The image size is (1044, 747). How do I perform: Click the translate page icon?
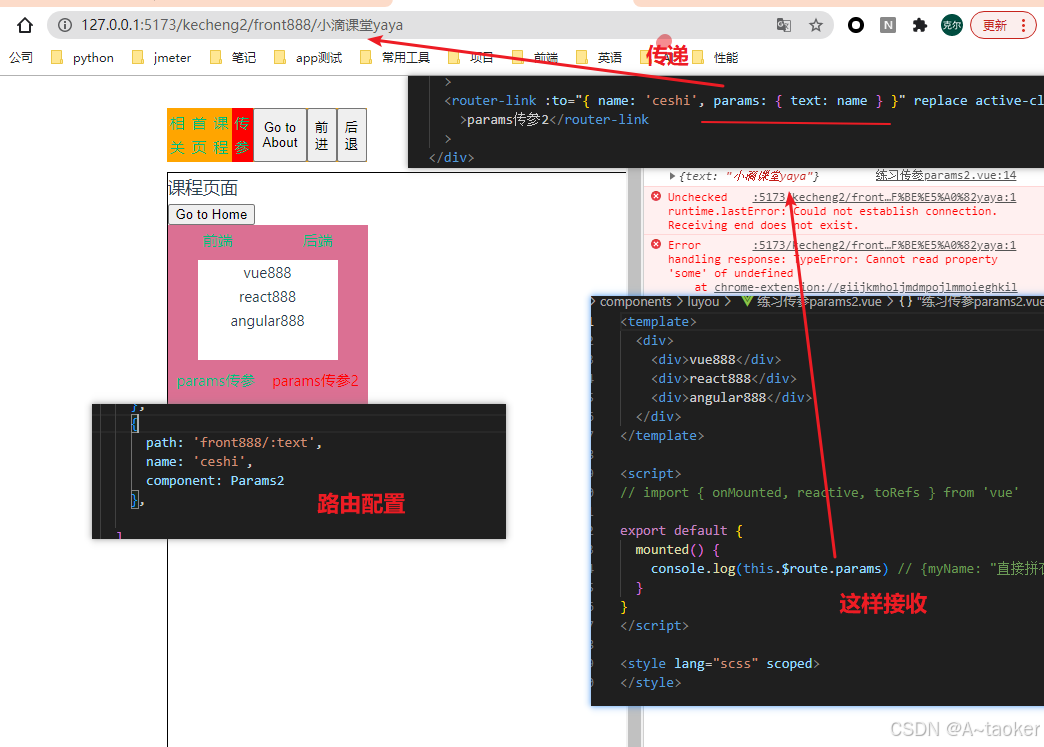pyautogui.click(x=784, y=25)
